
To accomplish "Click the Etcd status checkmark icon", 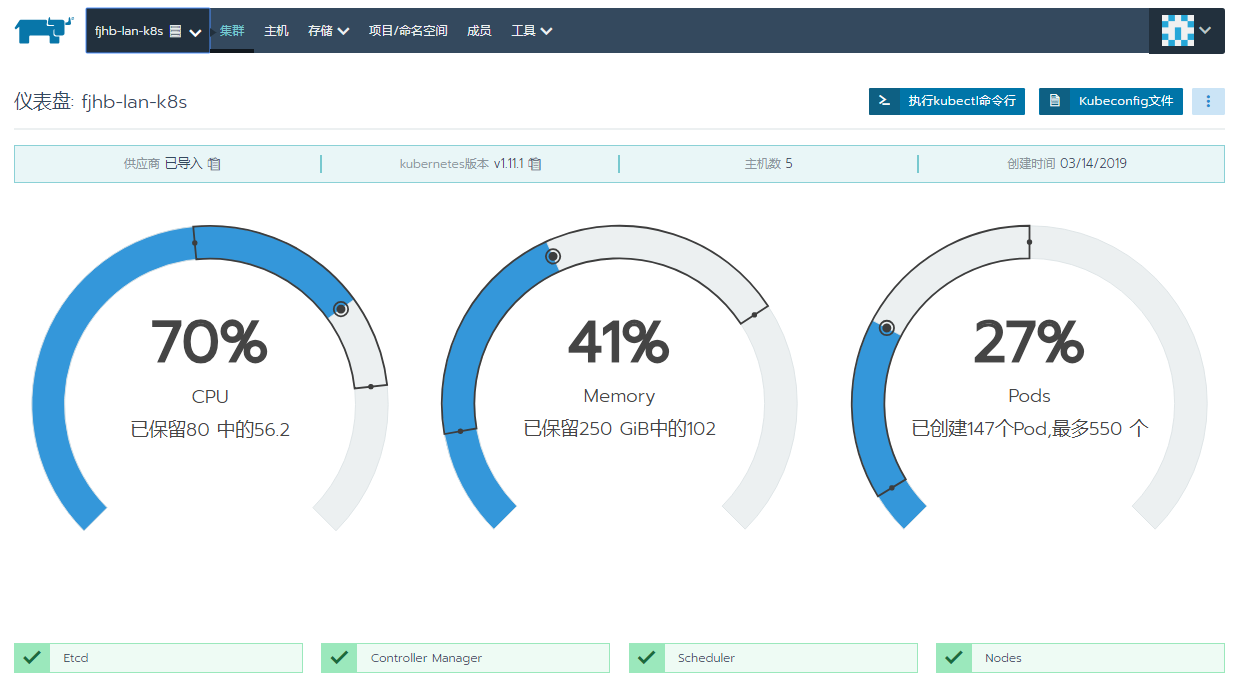I will 32,658.
